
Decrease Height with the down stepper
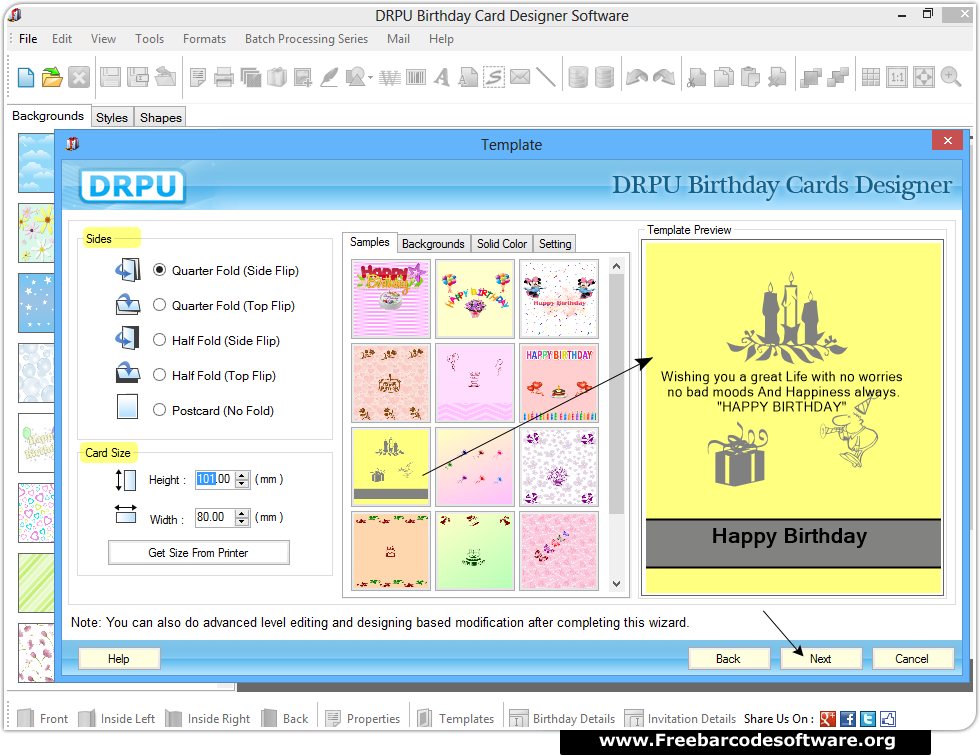tap(242, 484)
